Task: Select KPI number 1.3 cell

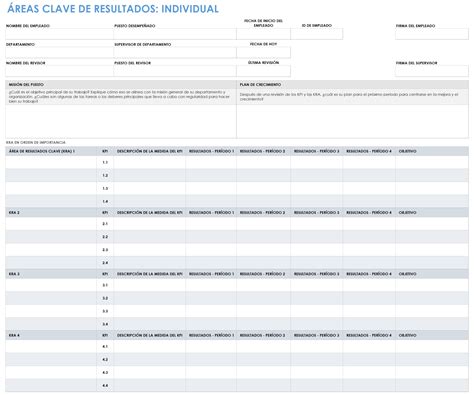Action: coord(105,188)
